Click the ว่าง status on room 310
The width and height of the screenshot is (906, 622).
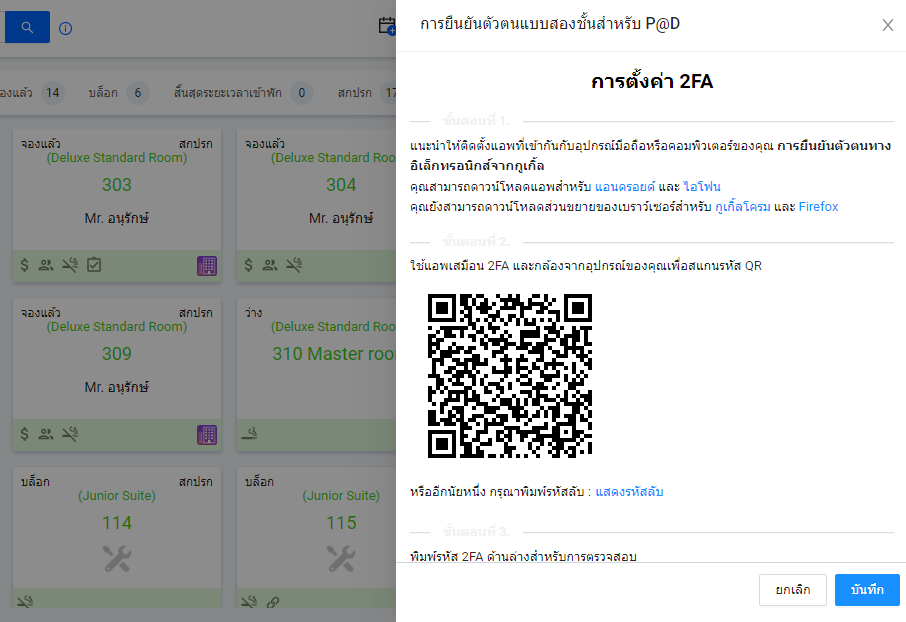tap(253, 313)
